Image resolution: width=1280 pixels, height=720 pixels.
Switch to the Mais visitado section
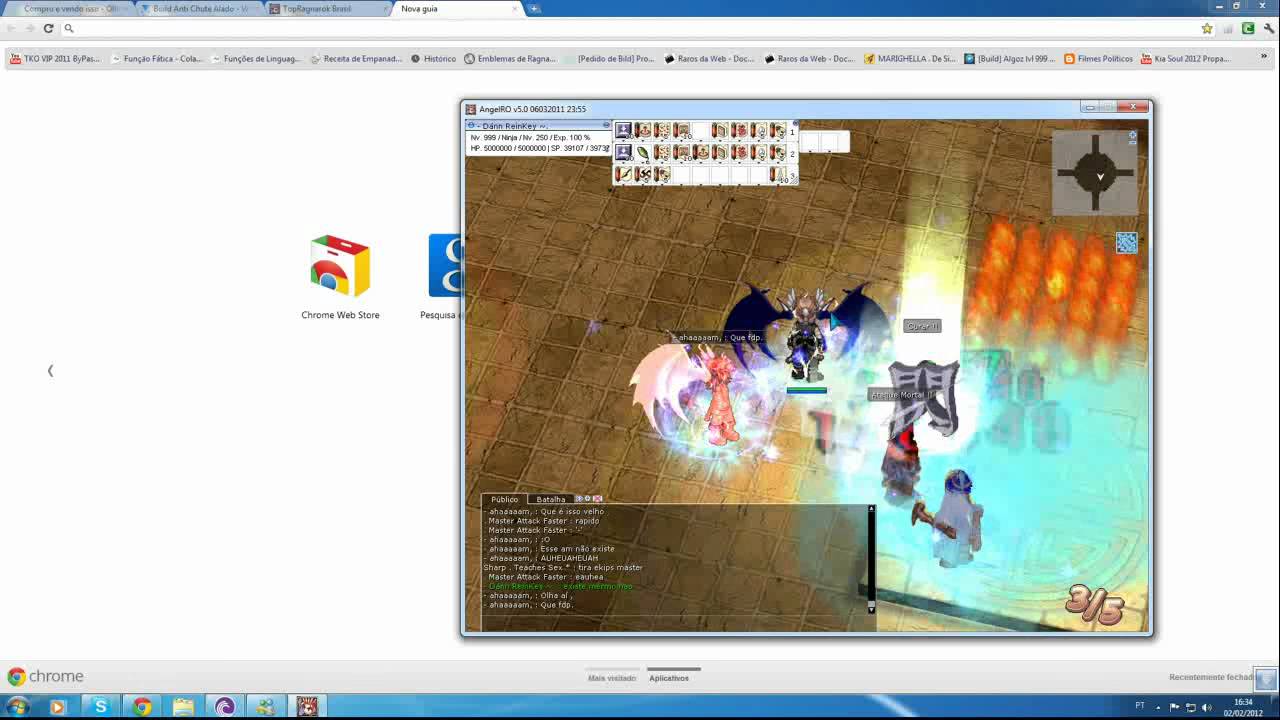point(612,678)
